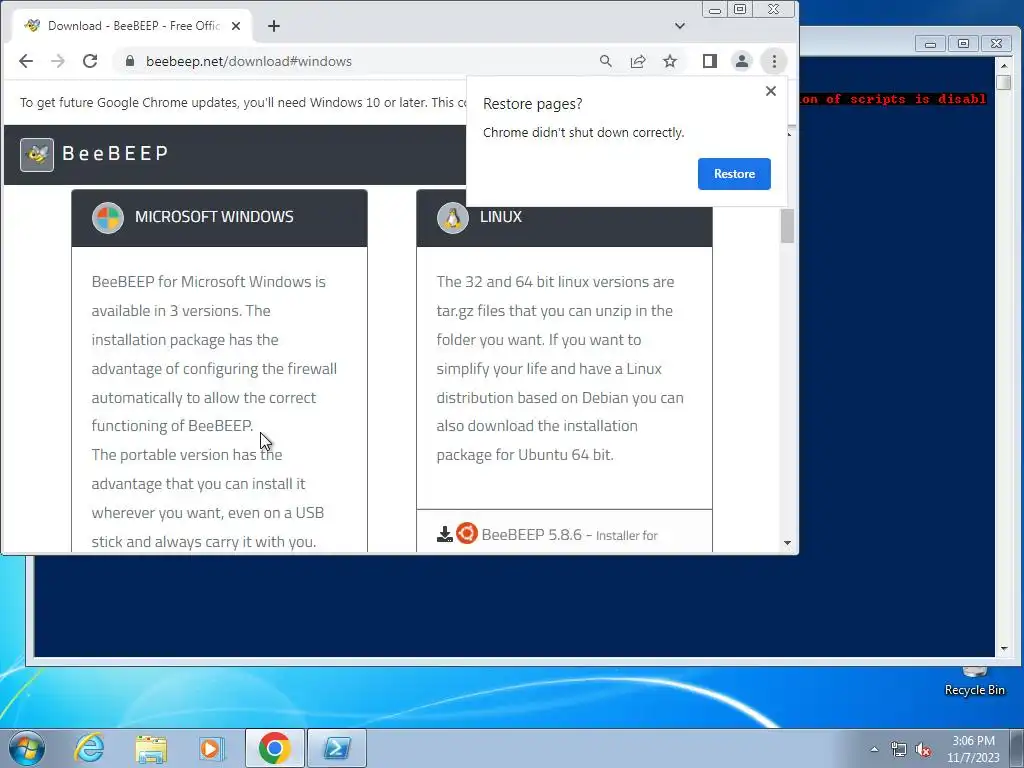The height and width of the screenshot is (768, 1024).
Task: Open the address bar search magnifier
Action: 605,61
